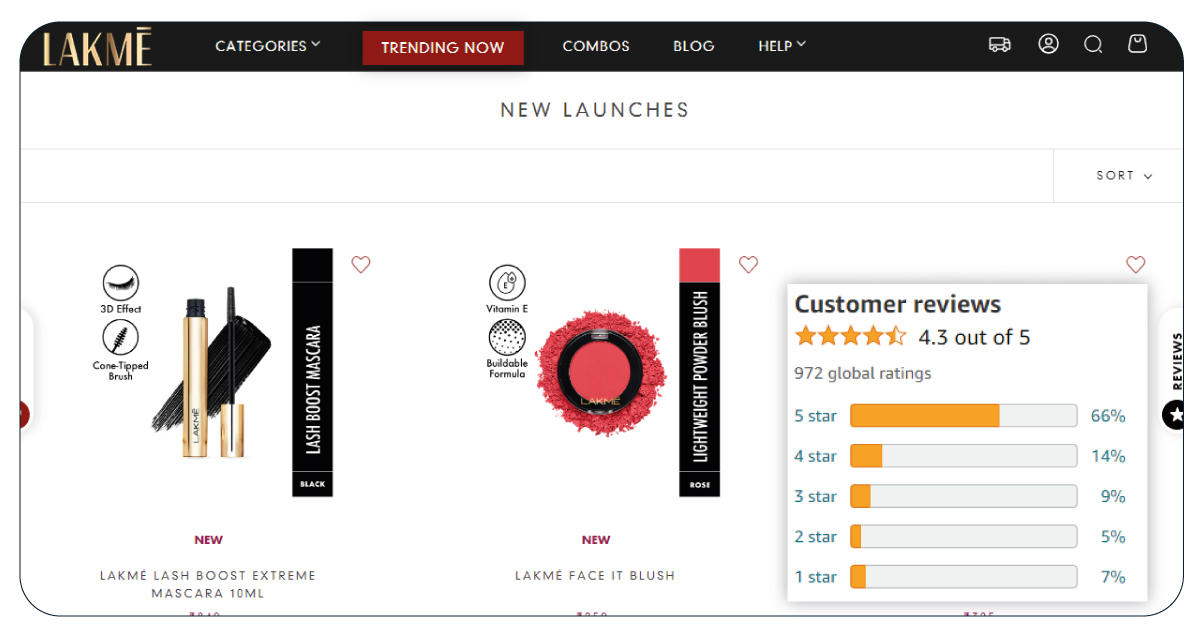Open the delivery truck tracking icon
Screen dimensions: 1203x637
pos(999,44)
